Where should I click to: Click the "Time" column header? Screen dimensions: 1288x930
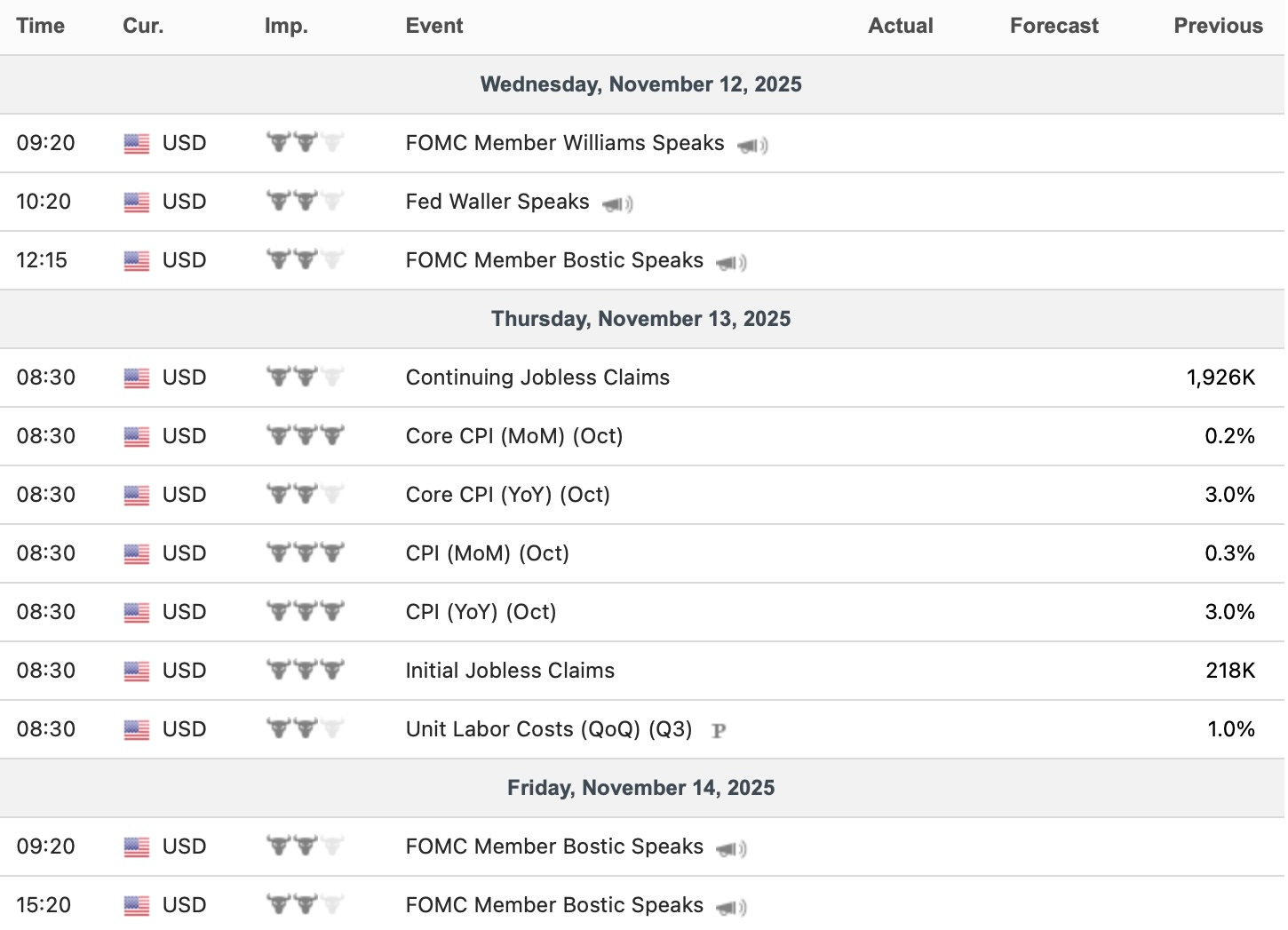pos(41,26)
